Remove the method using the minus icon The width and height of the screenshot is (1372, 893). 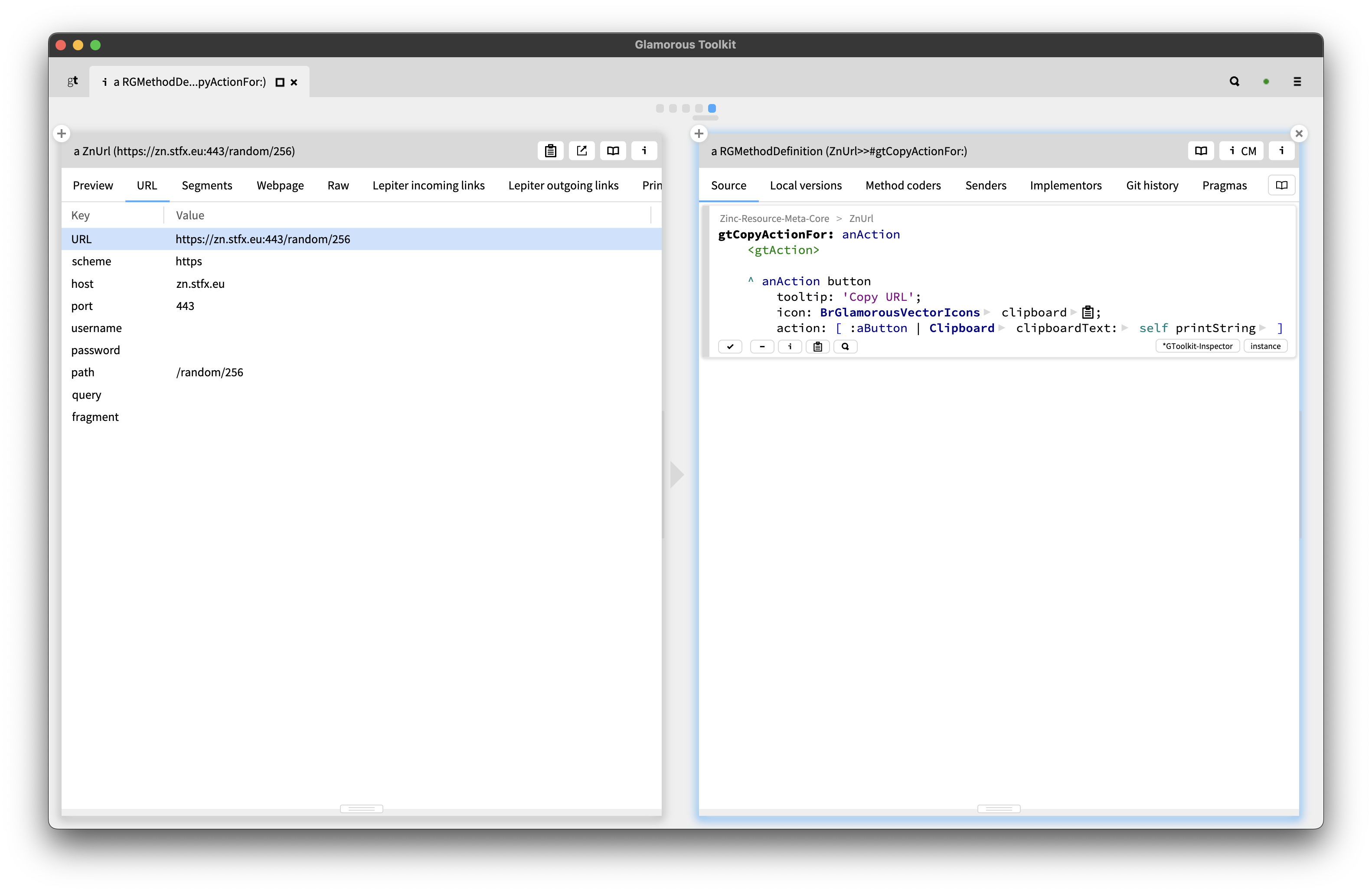[762, 346]
